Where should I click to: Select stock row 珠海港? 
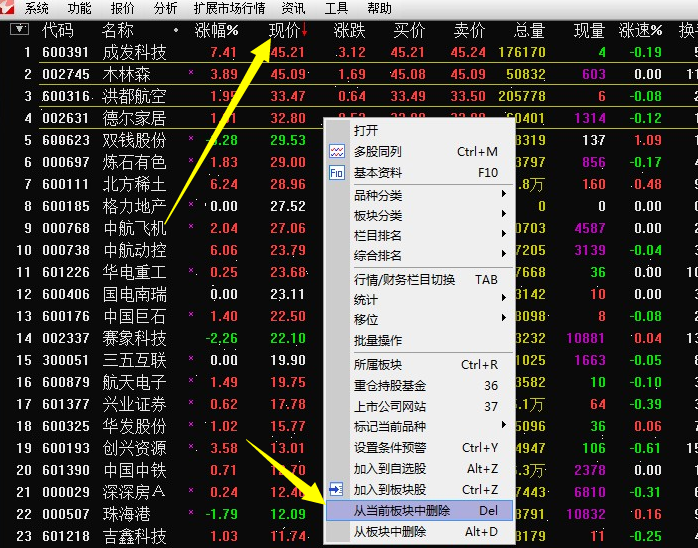click(x=349, y=514)
